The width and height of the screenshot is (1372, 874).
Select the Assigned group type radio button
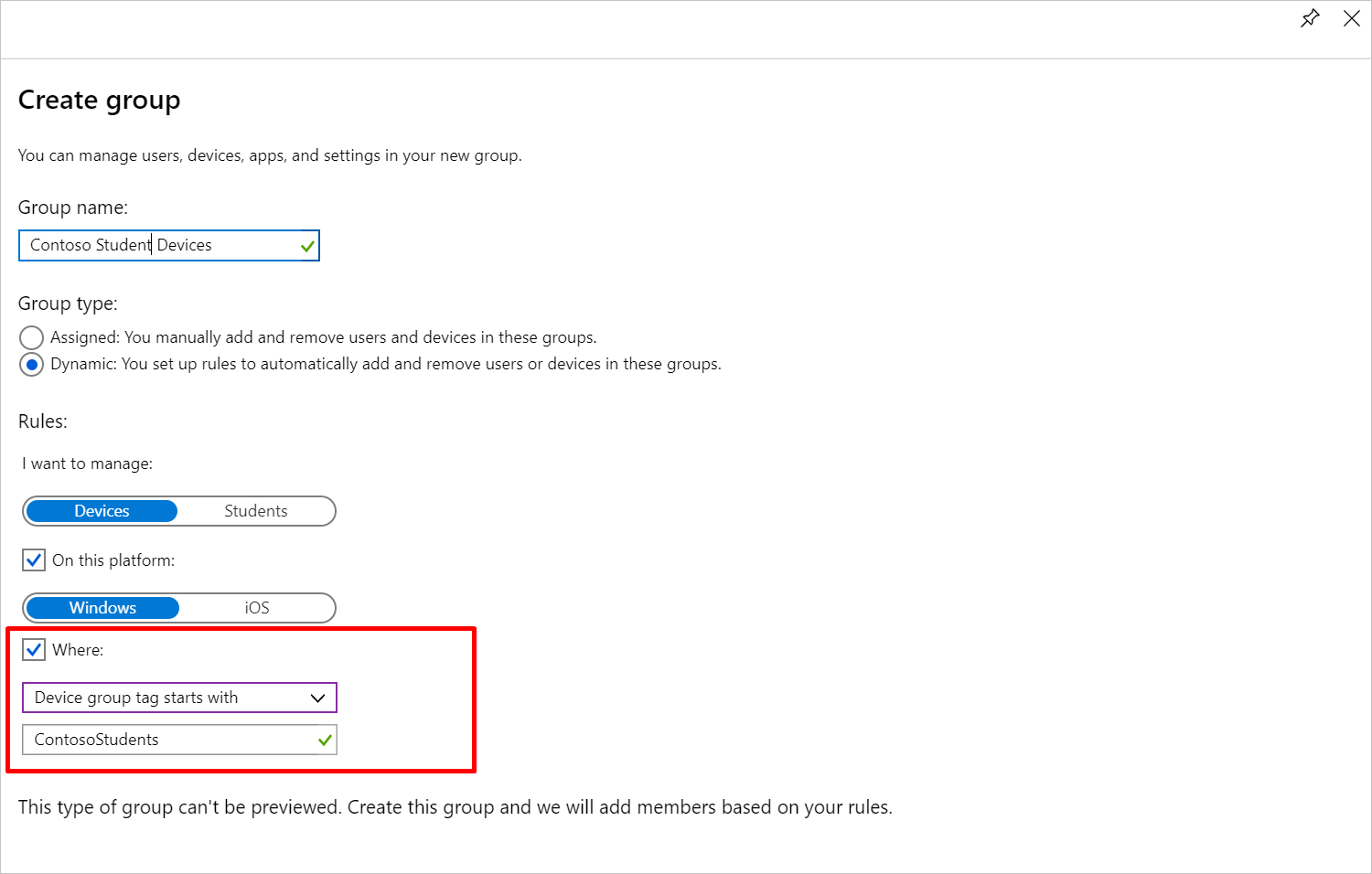[x=32, y=337]
